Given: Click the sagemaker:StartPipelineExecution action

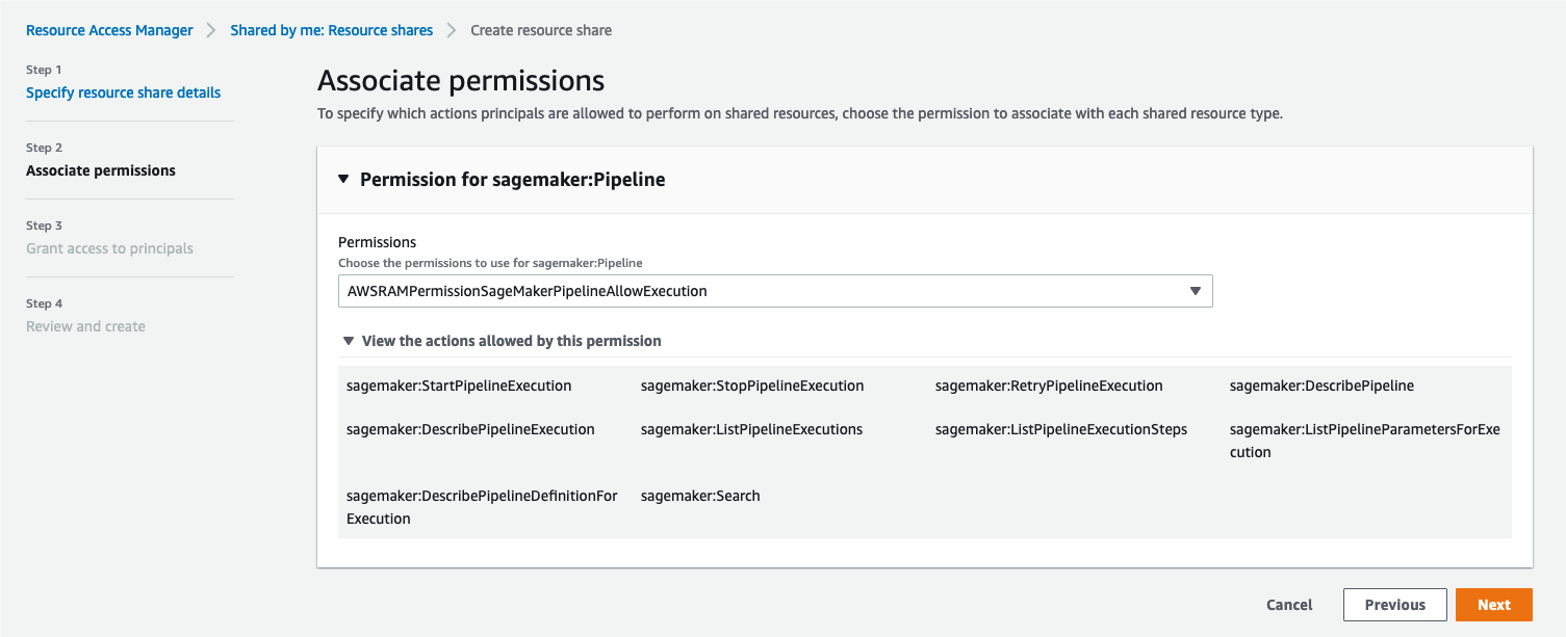Looking at the screenshot, I should (x=459, y=385).
